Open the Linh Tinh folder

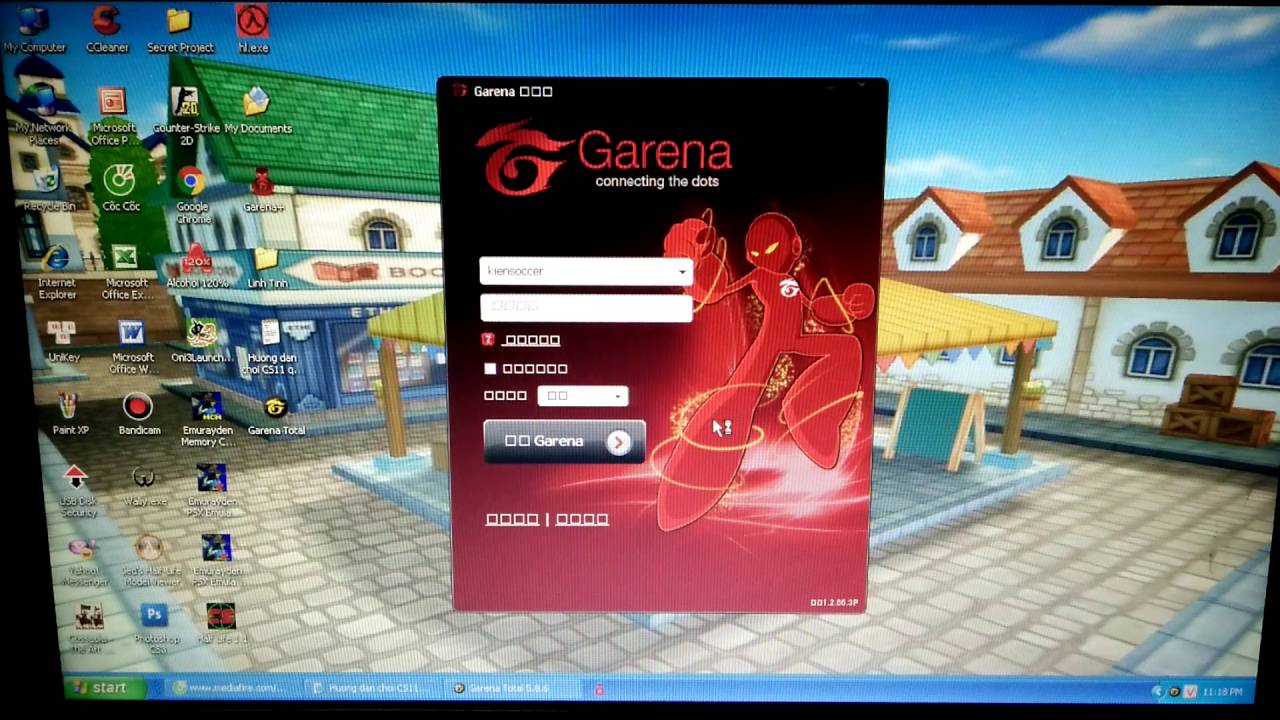point(267,267)
